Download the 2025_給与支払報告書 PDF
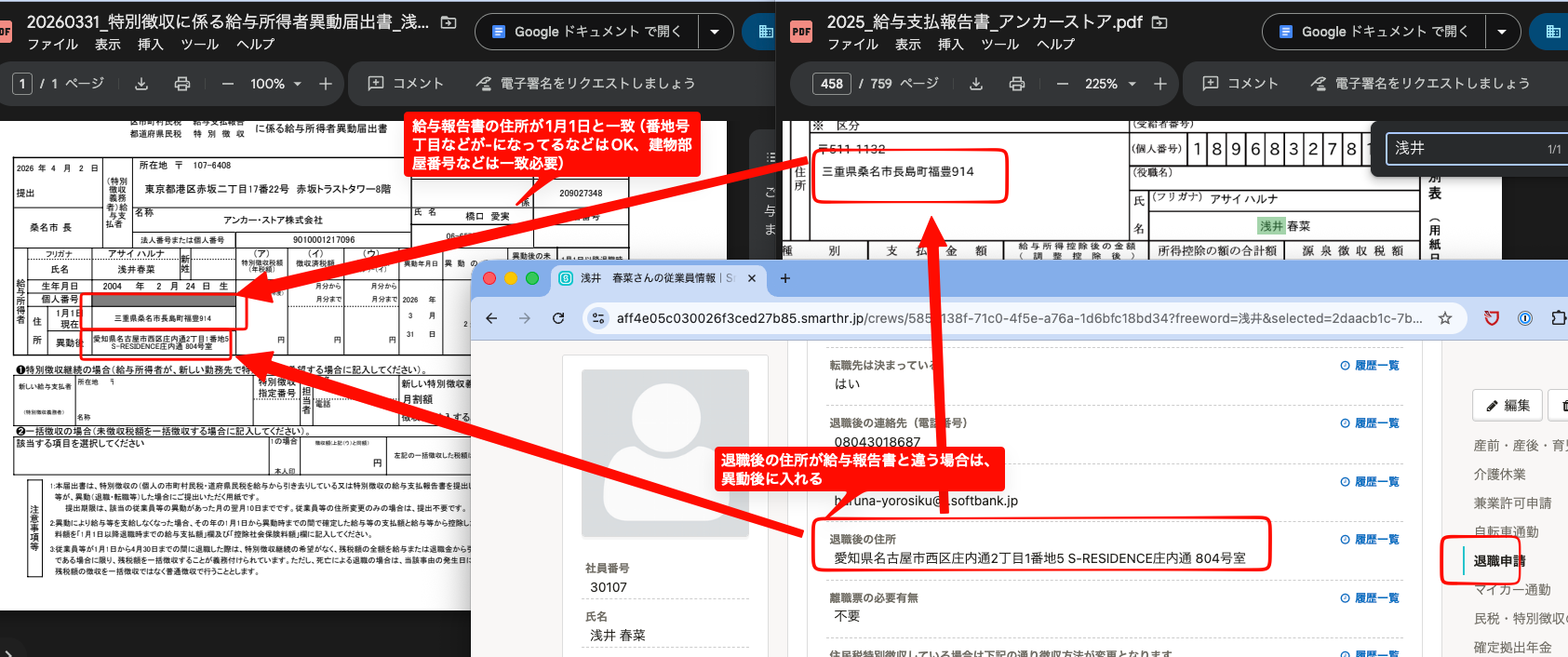Viewport: 1568px width, 657px height. pos(976,84)
